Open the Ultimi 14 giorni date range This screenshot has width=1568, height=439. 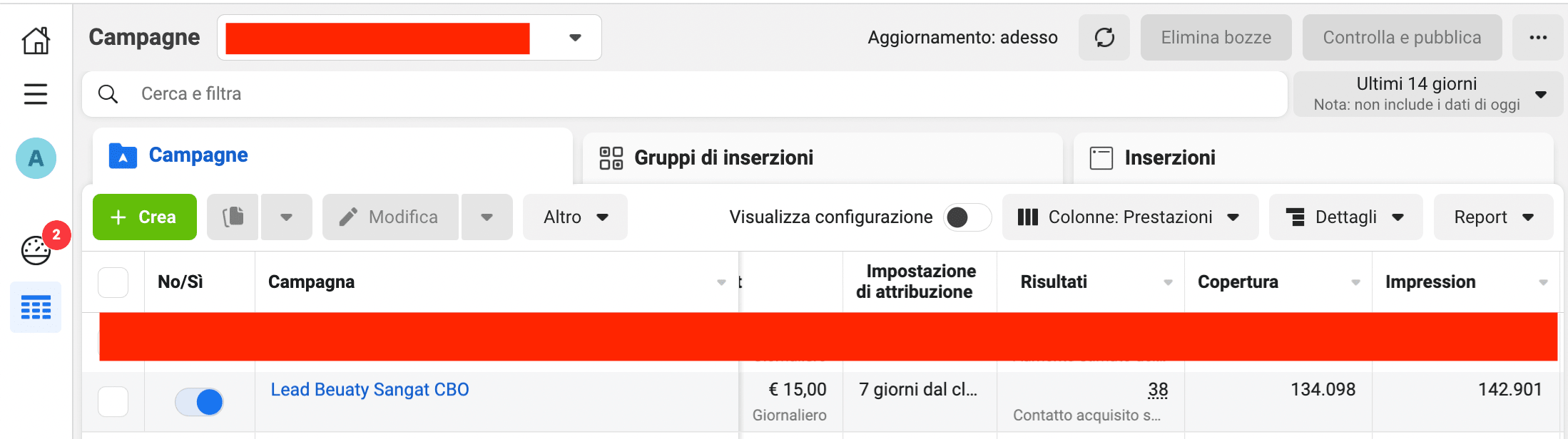(x=1427, y=94)
